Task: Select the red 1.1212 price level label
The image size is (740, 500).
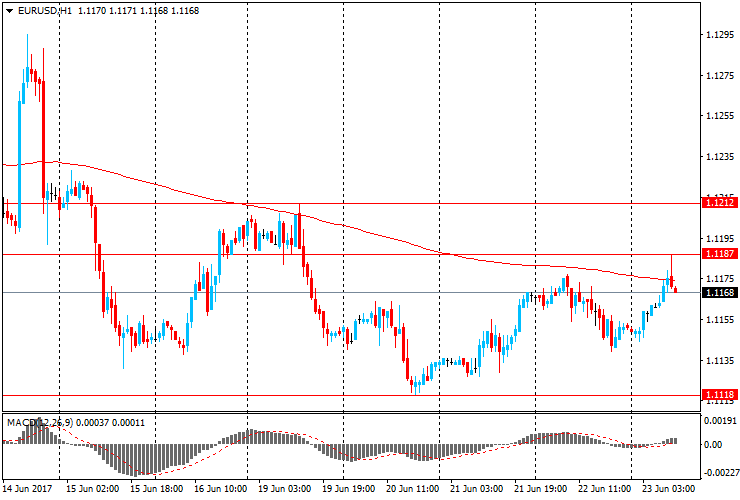Action: point(720,203)
